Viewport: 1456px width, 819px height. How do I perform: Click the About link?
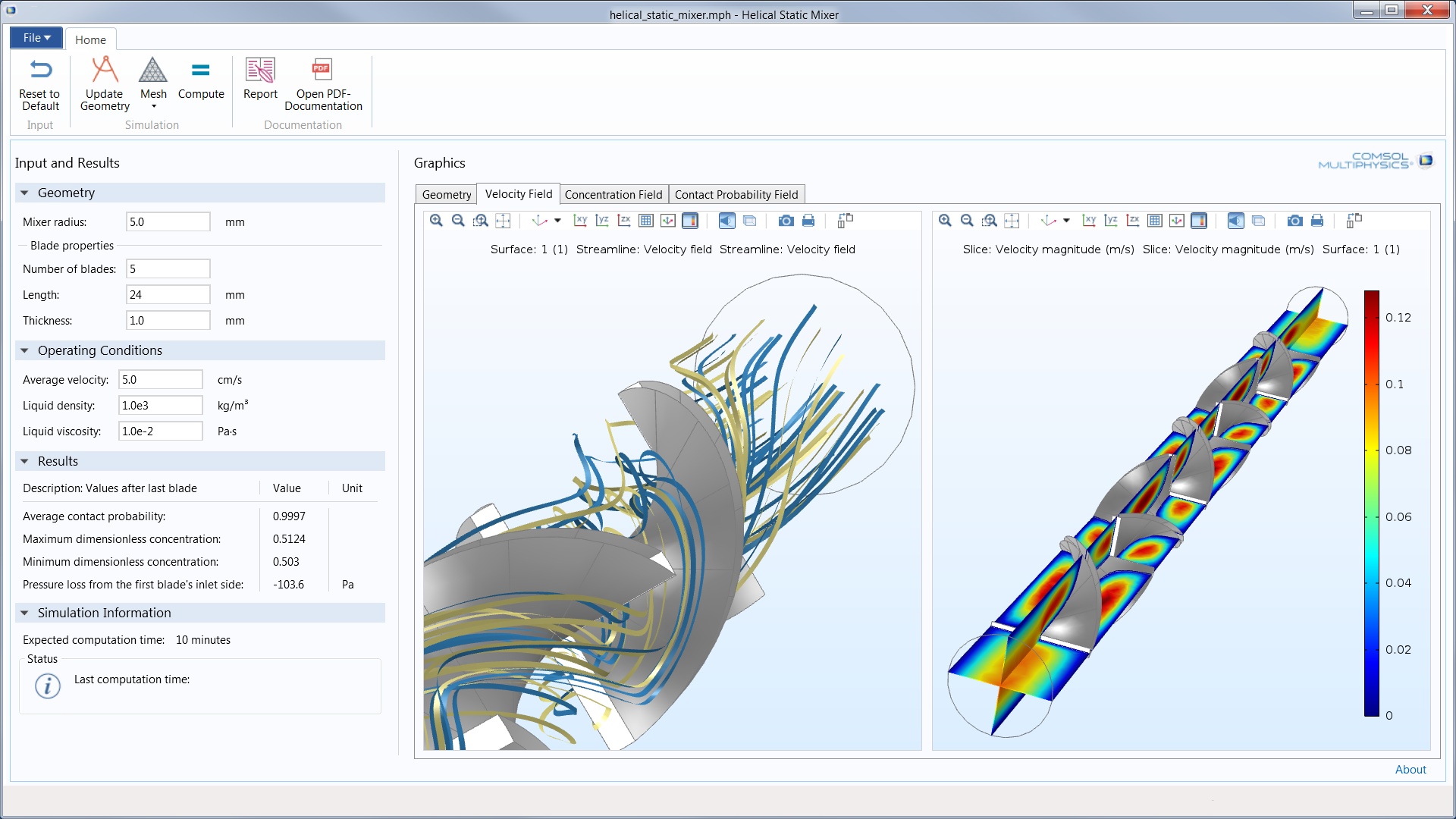(1410, 769)
